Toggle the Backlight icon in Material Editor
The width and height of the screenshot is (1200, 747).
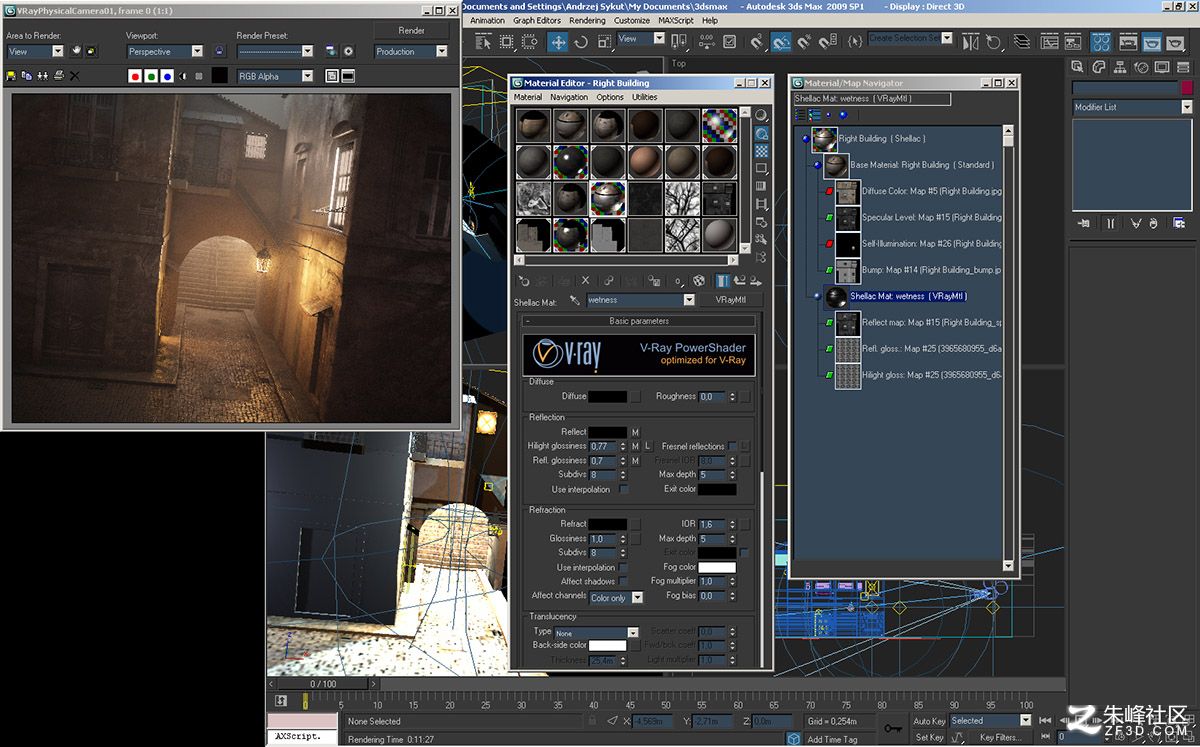(x=762, y=133)
